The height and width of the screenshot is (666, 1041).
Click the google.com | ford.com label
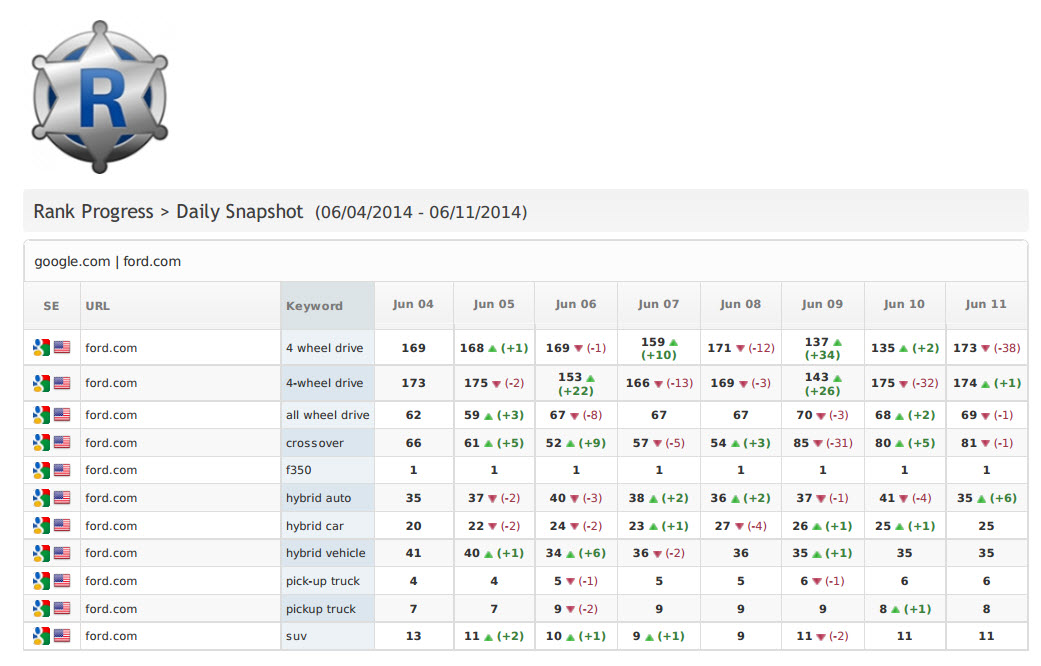point(108,262)
